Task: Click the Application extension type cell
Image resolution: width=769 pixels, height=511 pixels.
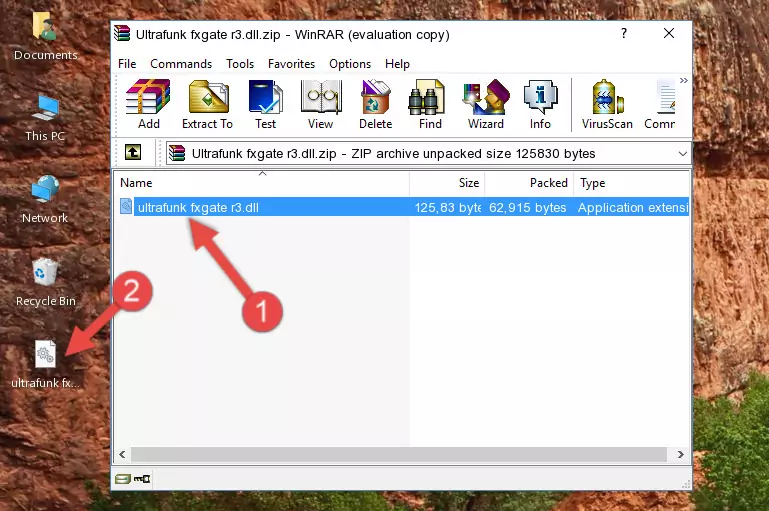Action: coord(633,207)
